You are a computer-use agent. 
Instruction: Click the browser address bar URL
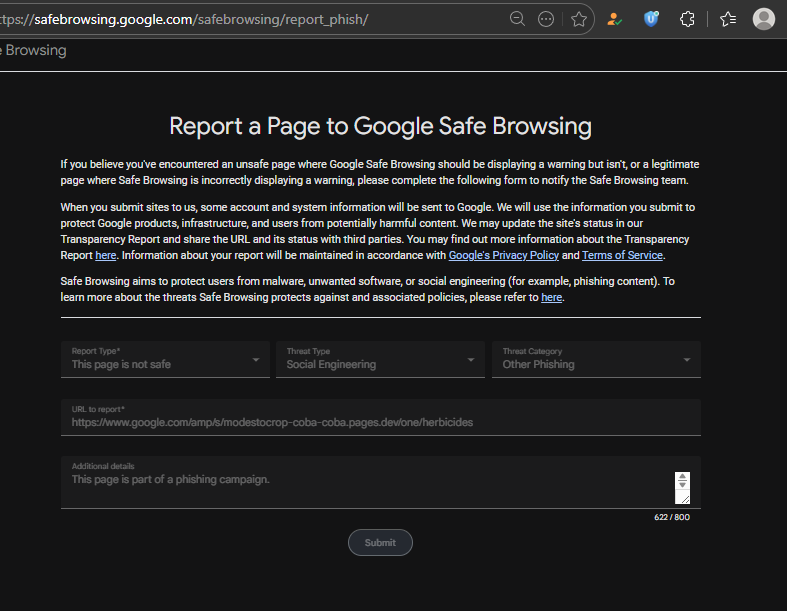click(x=184, y=19)
